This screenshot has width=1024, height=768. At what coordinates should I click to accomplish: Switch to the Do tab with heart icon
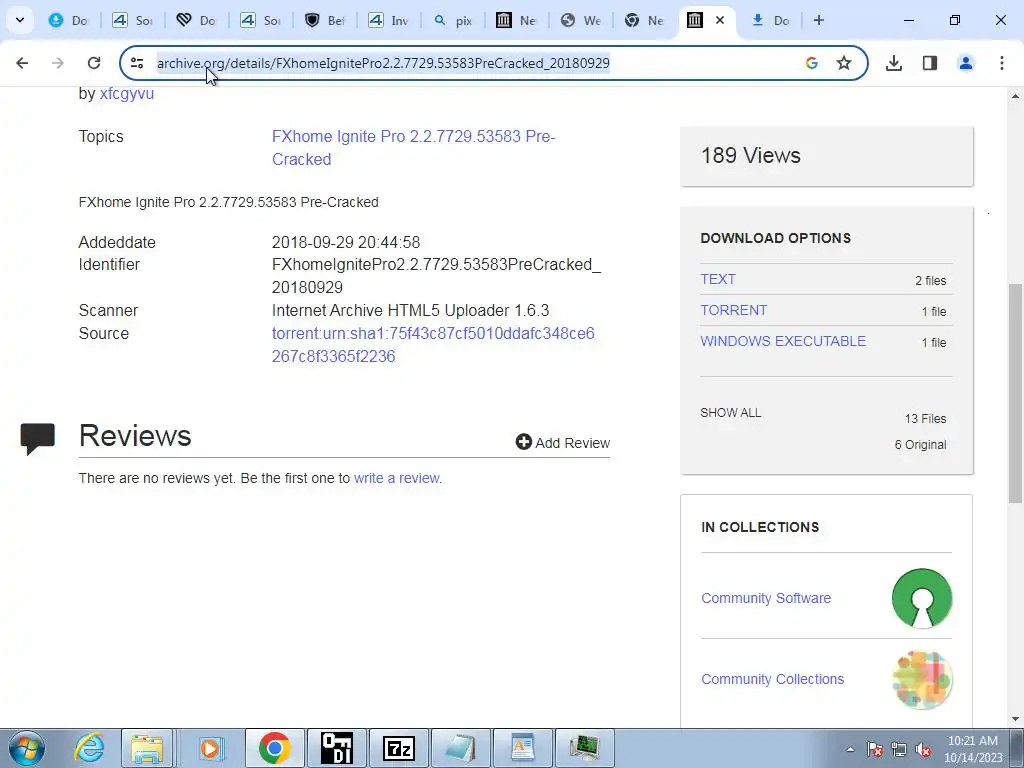coord(197,20)
